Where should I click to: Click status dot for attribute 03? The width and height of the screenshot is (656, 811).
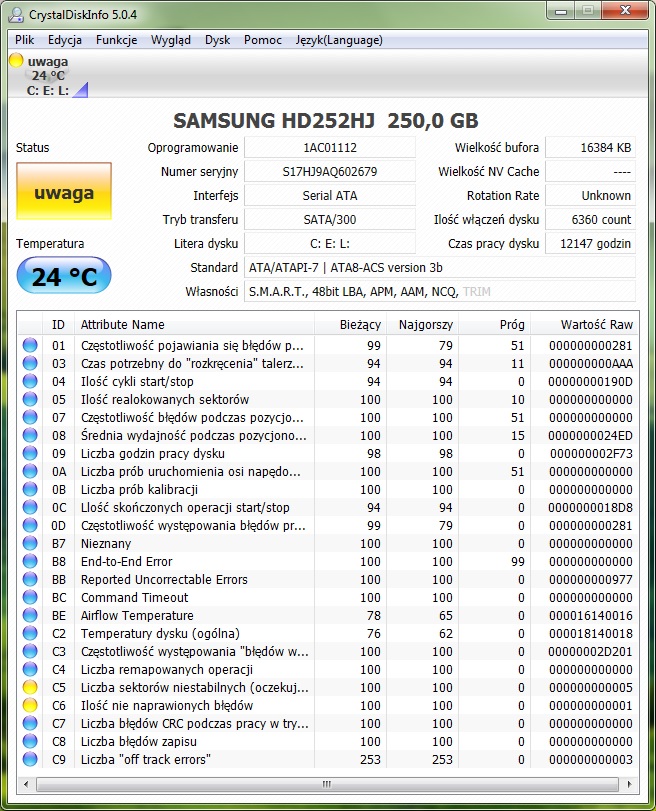[x=30, y=363]
